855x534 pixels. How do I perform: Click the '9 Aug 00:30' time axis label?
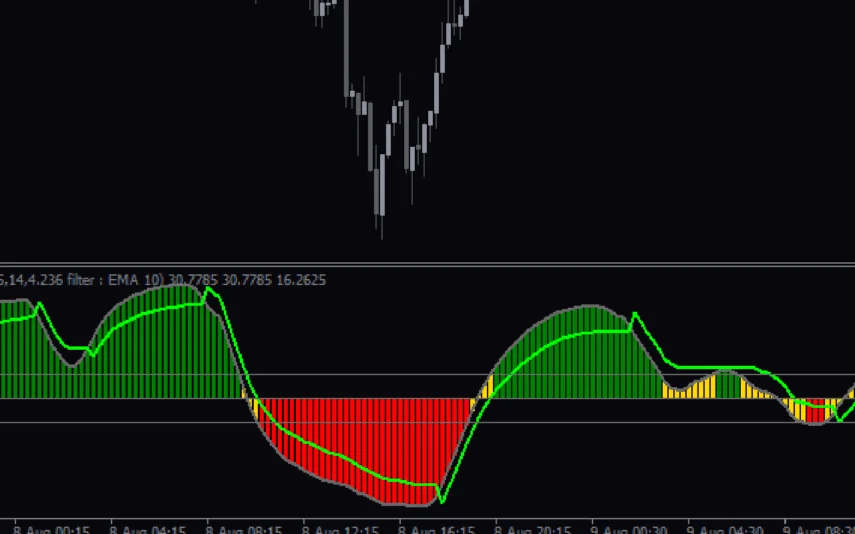tap(629, 526)
